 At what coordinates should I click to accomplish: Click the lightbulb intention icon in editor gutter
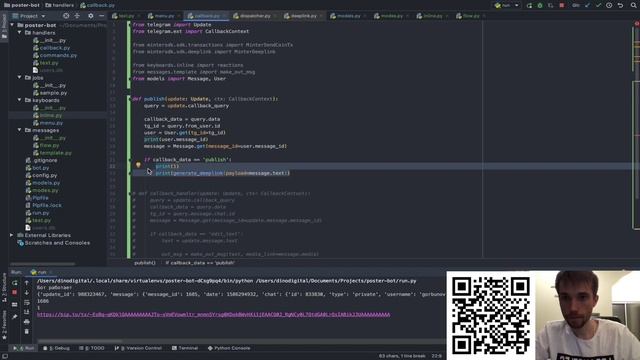coord(138,165)
